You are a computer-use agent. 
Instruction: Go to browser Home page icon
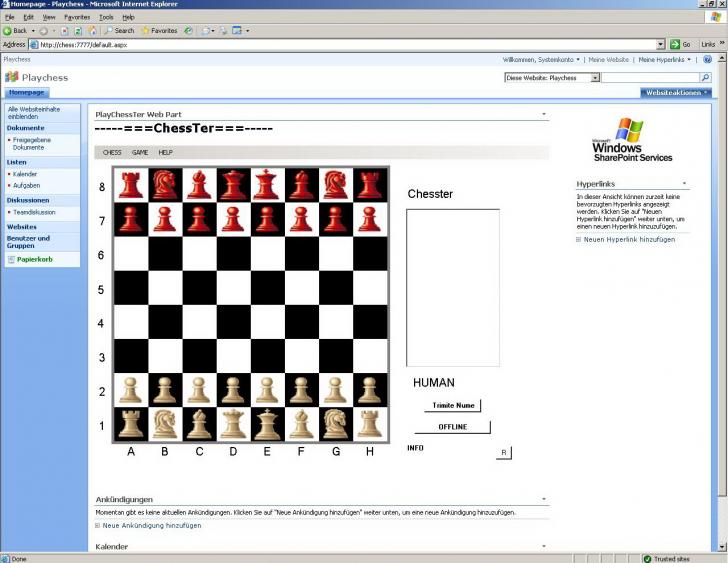click(x=92, y=31)
